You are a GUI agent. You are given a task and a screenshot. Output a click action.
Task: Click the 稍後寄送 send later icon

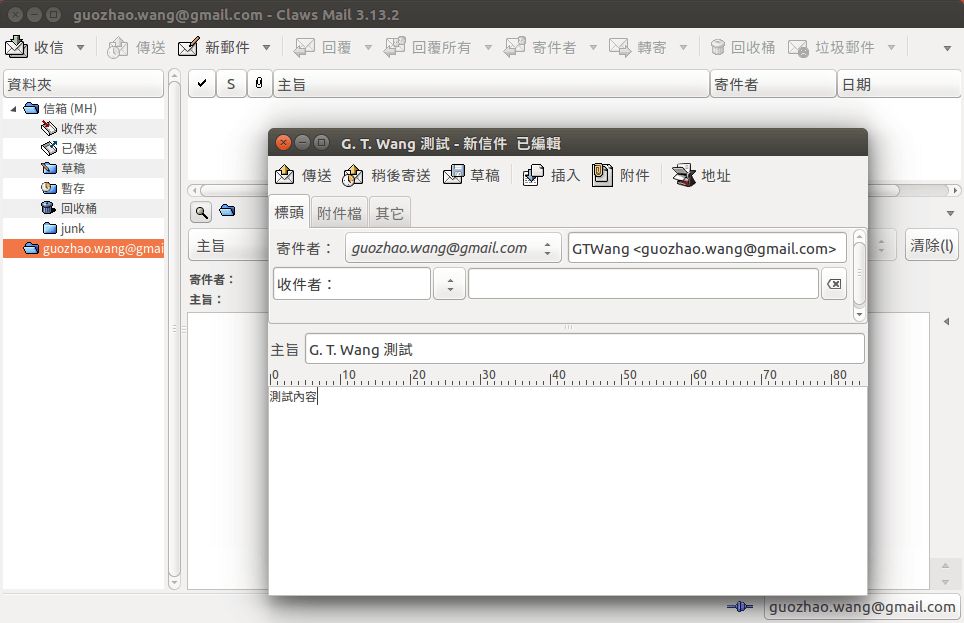click(x=378, y=174)
